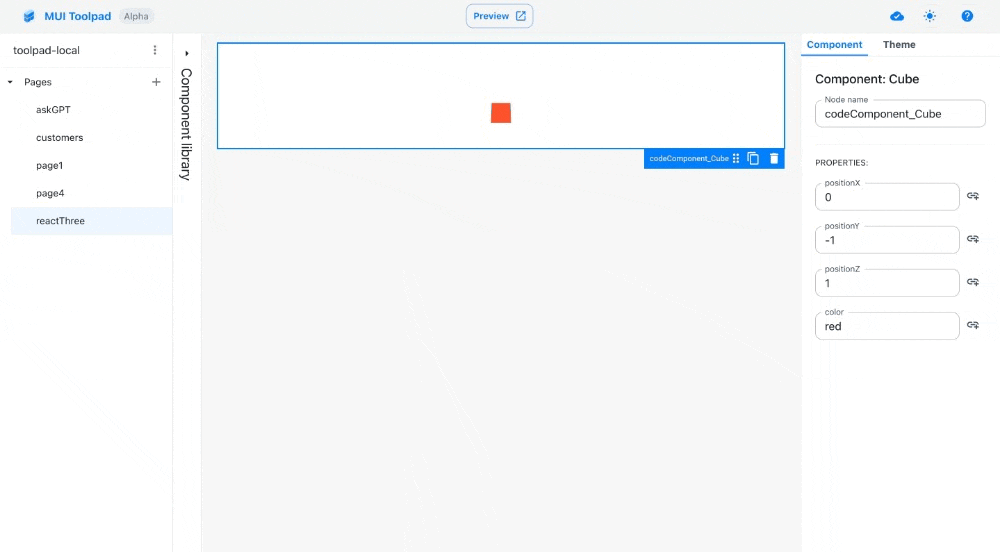Toggle the light/dark theme mode
The image size is (1000, 552).
pos(931,16)
